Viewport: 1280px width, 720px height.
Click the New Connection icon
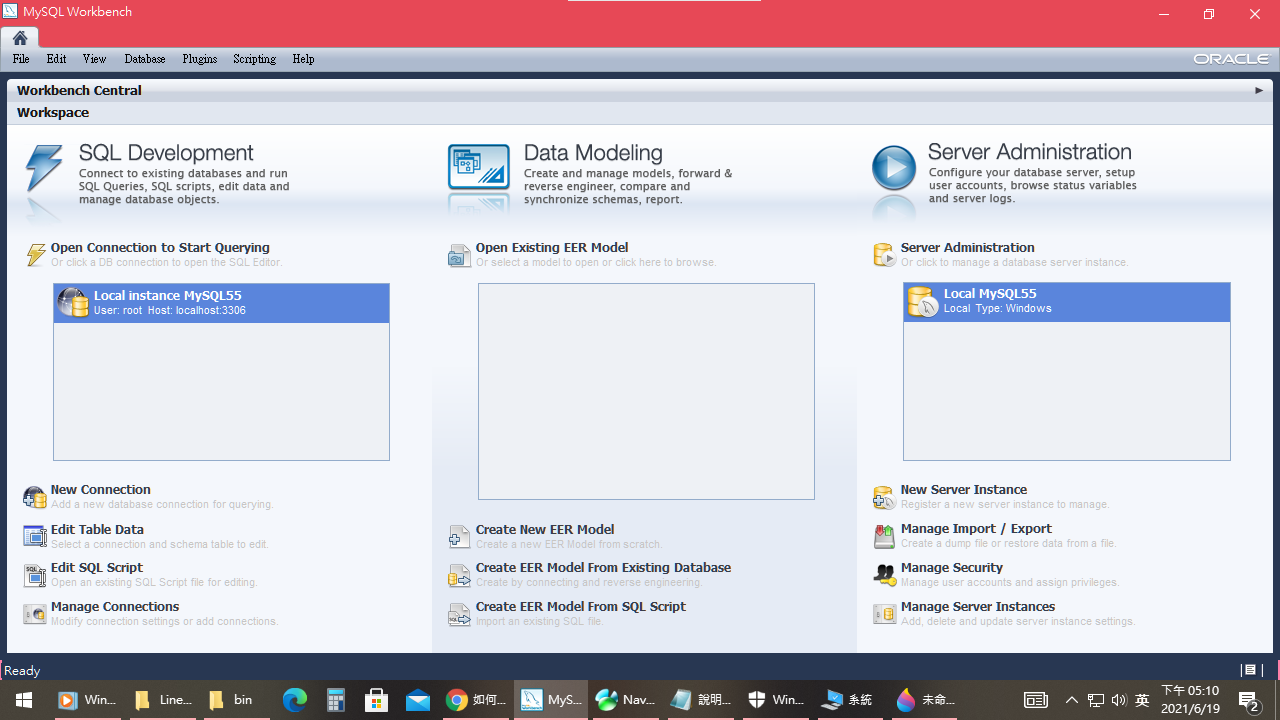tap(35, 497)
